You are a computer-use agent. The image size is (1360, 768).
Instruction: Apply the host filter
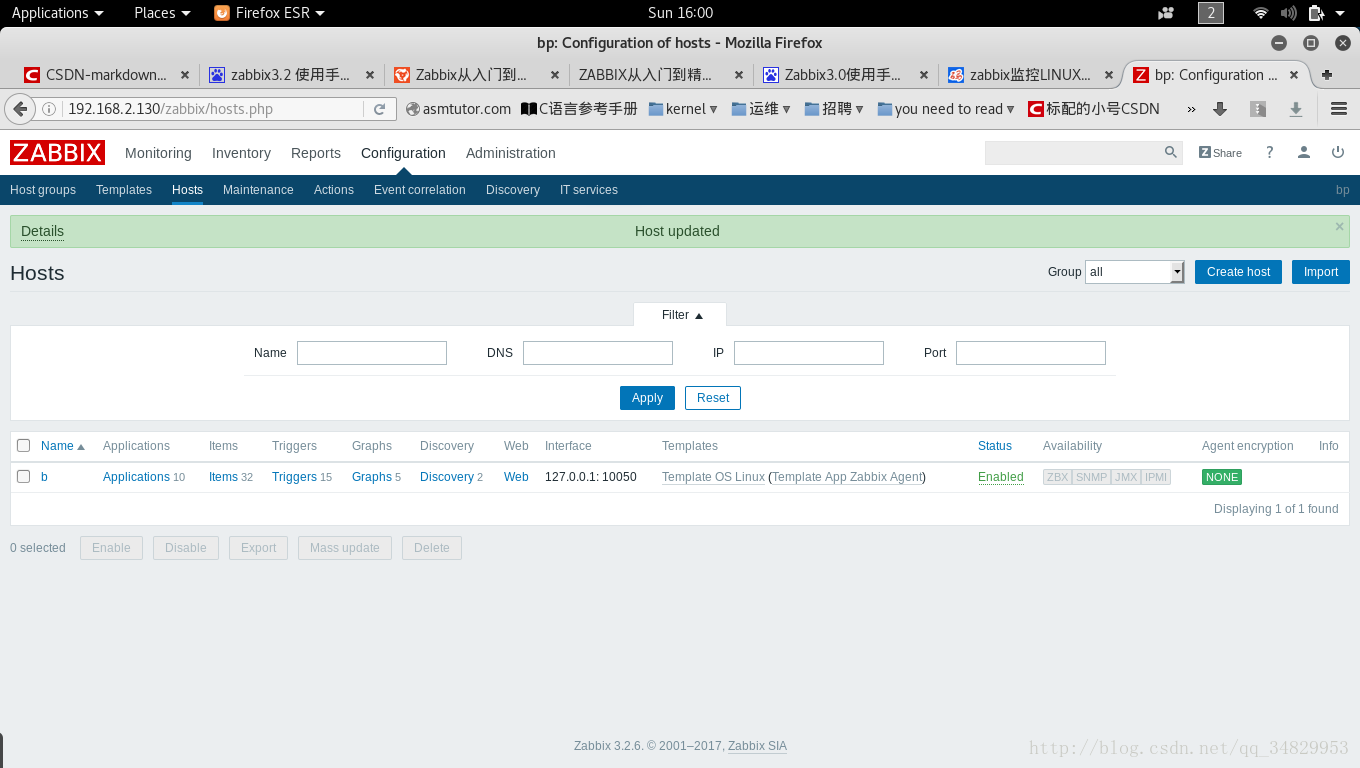pyautogui.click(x=647, y=398)
